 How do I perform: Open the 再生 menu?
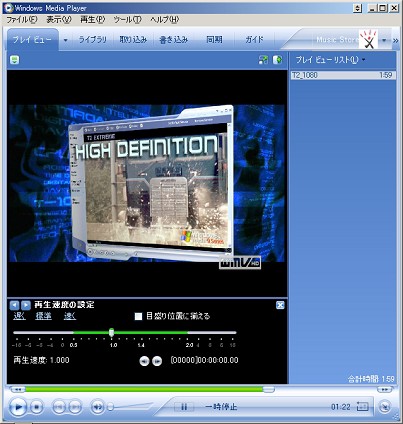tap(92, 20)
